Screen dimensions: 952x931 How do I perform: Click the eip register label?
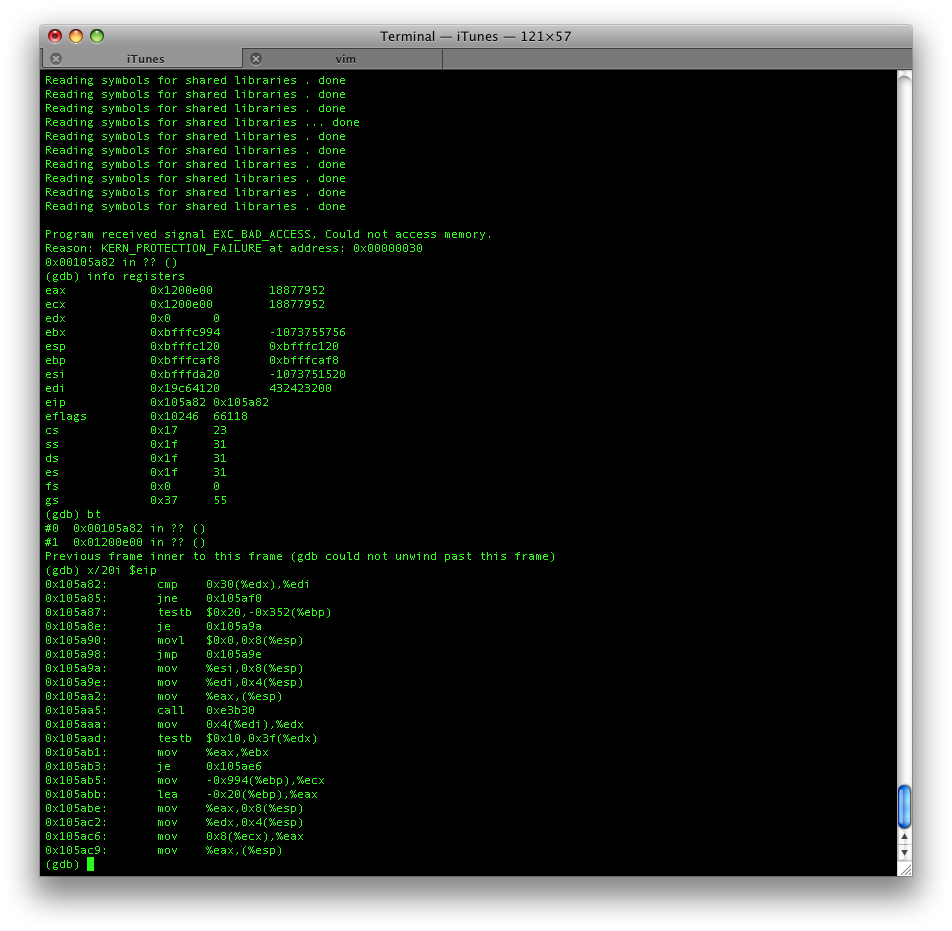click(55, 402)
